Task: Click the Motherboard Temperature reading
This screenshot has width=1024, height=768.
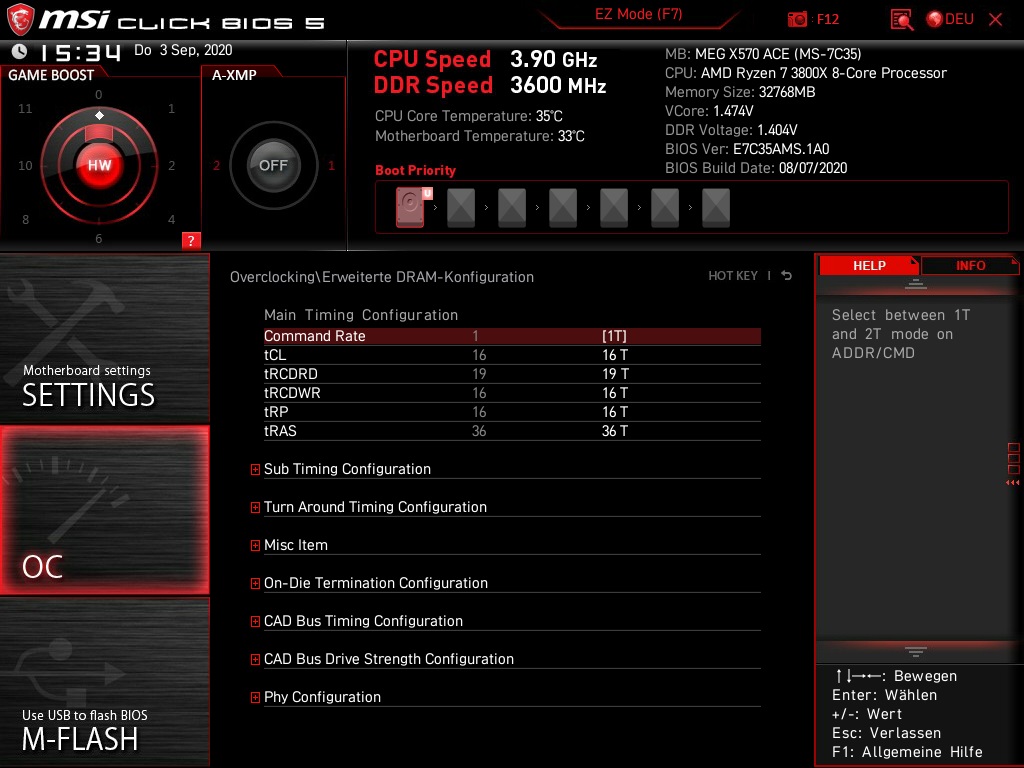Action: point(479,136)
